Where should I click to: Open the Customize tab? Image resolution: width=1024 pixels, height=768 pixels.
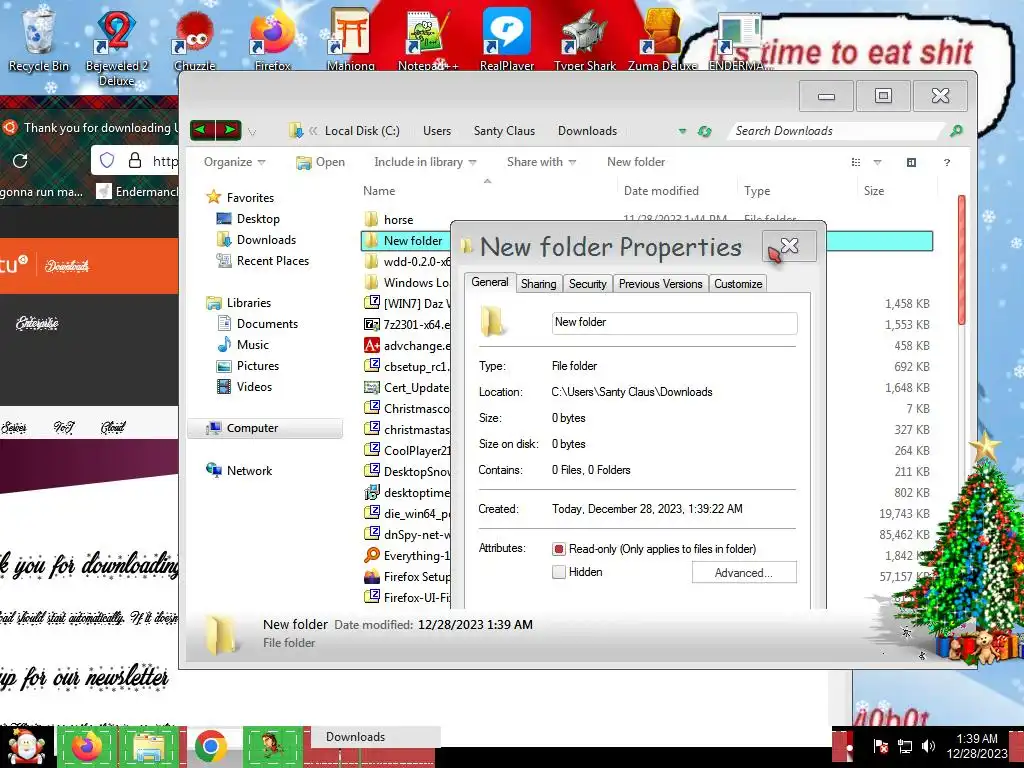pos(738,283)
